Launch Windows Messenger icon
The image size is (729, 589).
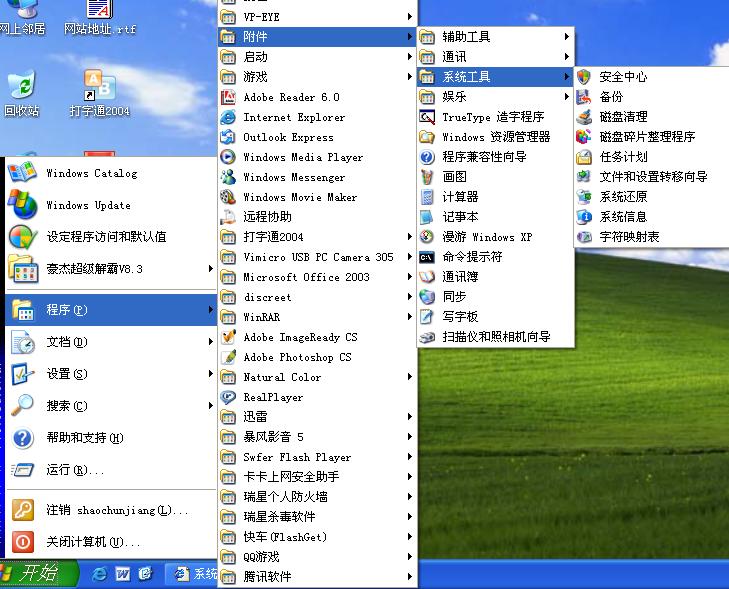pos(228,177)
